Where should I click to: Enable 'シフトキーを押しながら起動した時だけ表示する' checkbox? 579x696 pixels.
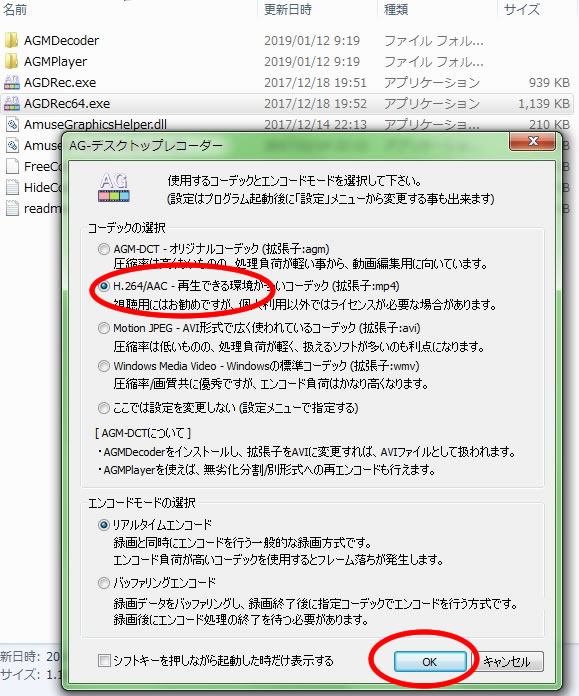(104, 660)
